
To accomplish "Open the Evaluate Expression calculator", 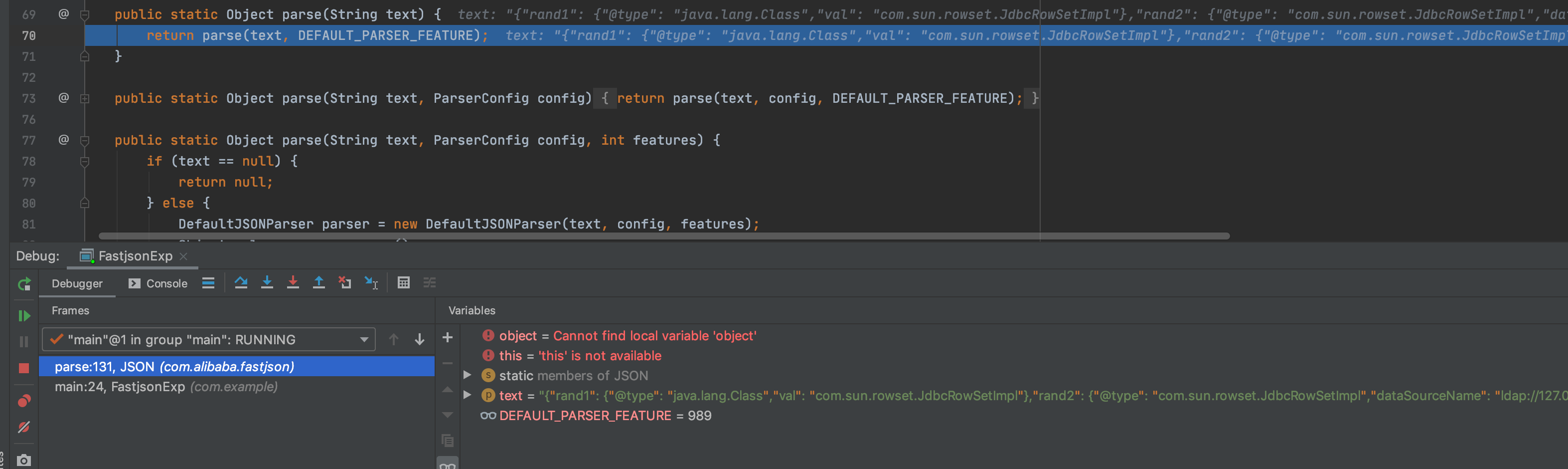I will pos(404,282).
